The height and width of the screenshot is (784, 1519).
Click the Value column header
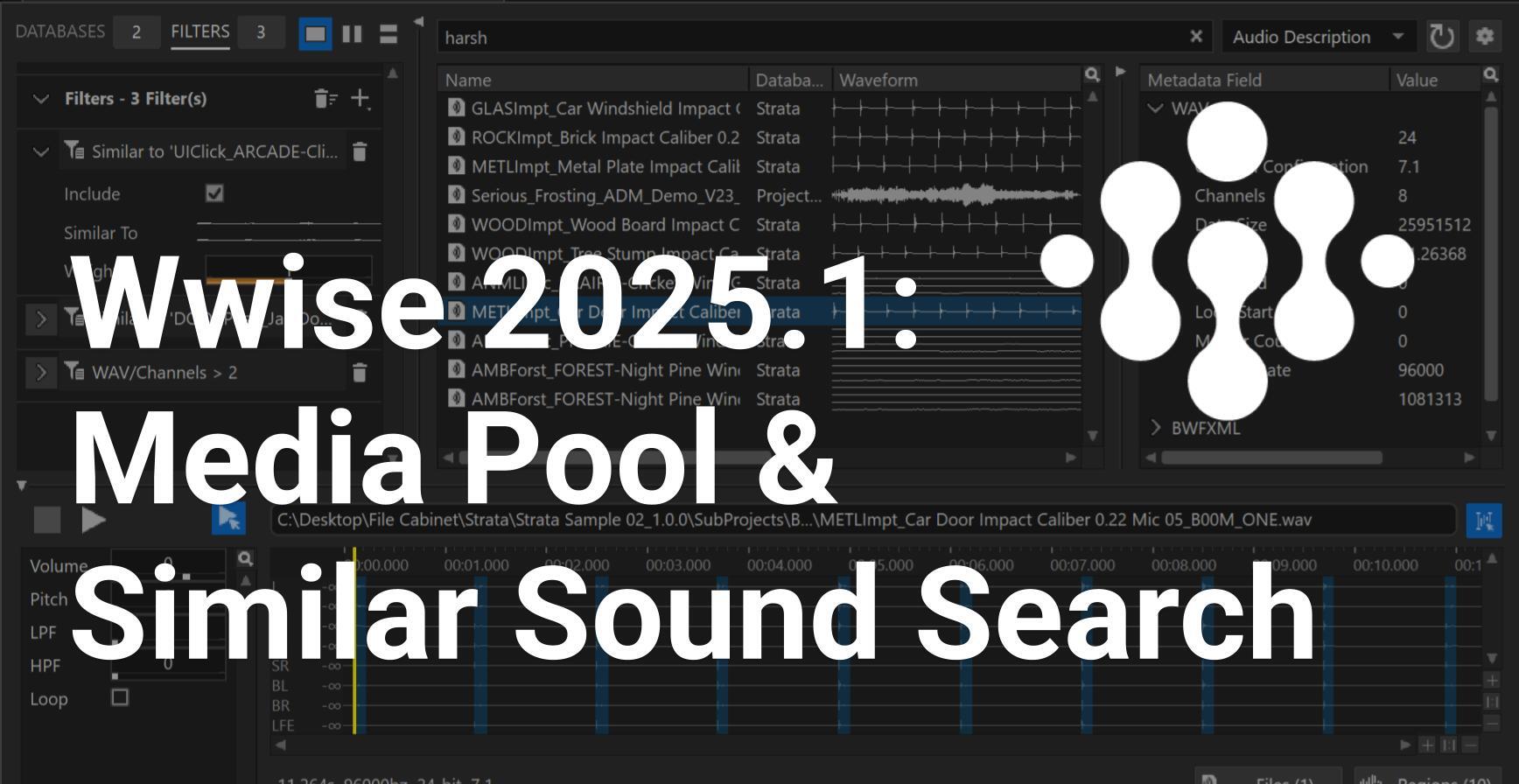click(x=1435, y=80)
